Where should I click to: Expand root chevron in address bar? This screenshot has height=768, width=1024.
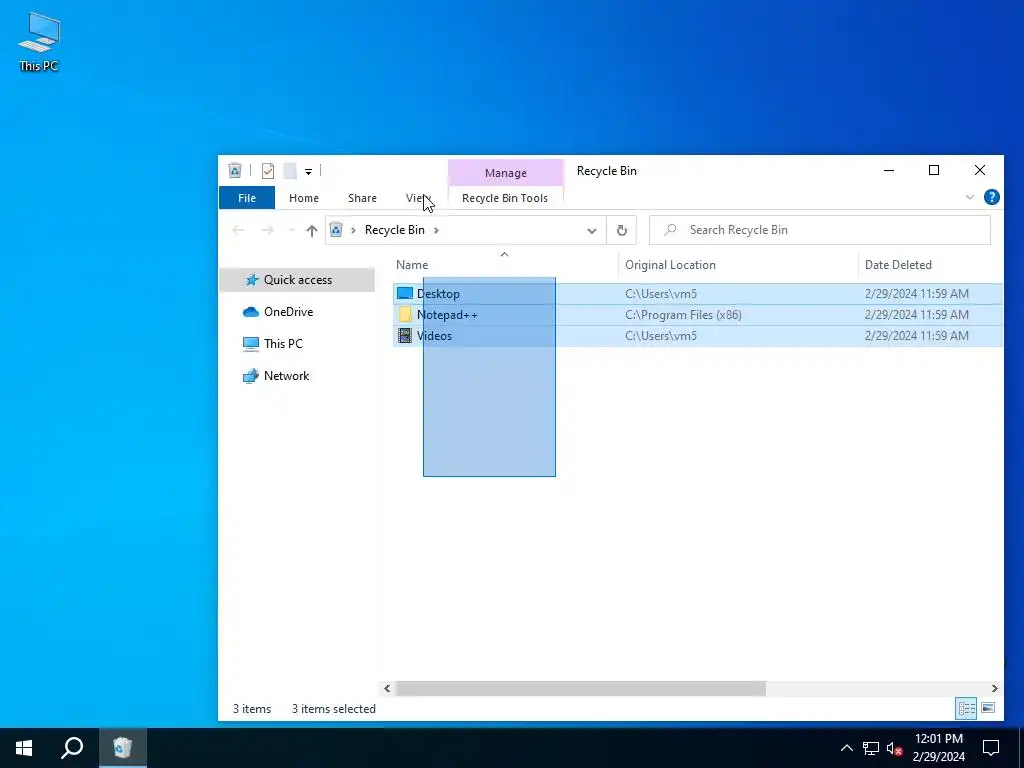click(353, 230)
